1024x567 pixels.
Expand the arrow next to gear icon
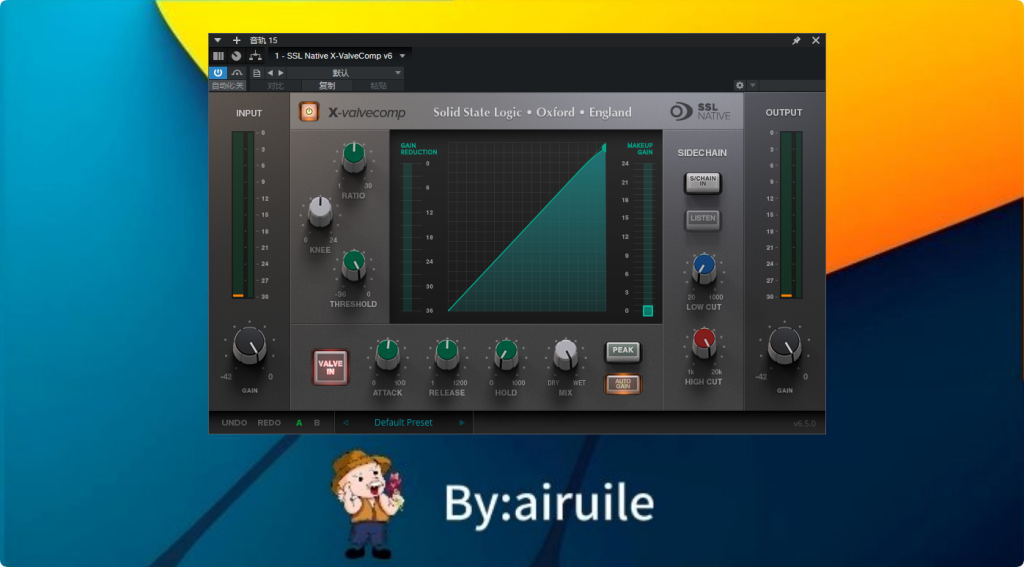pyautogui.click(x=752, y=86)
